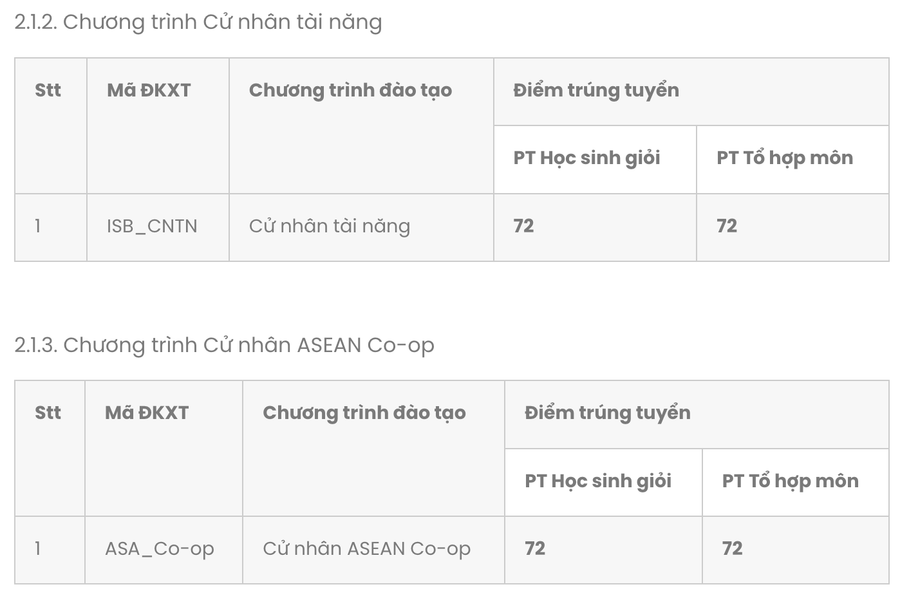Select the ASA_Co-op code cell
This screenshot has width=900, height=605.
click(x=159, y=549)
